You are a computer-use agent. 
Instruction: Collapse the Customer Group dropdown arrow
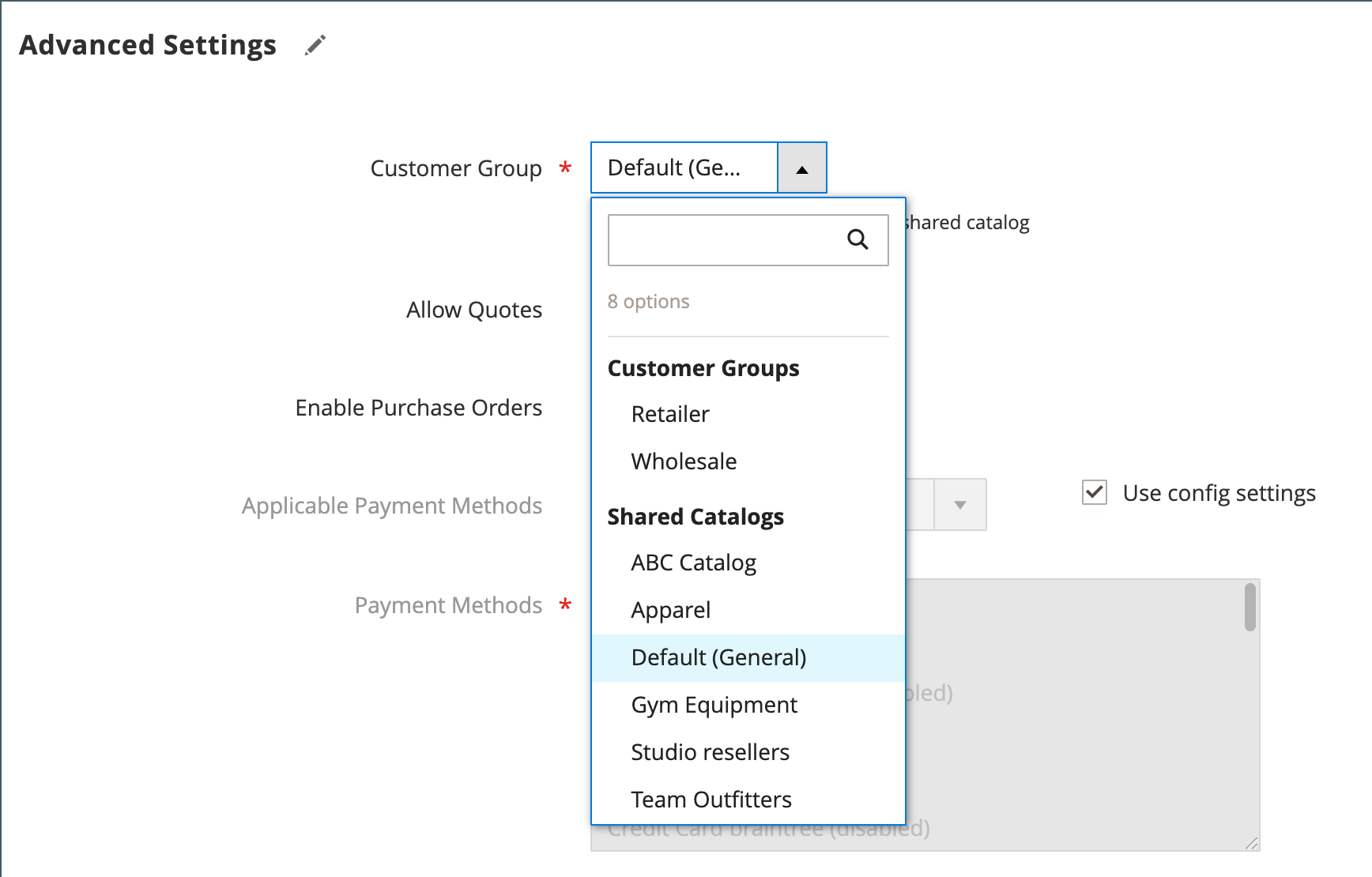click(802, 168)
